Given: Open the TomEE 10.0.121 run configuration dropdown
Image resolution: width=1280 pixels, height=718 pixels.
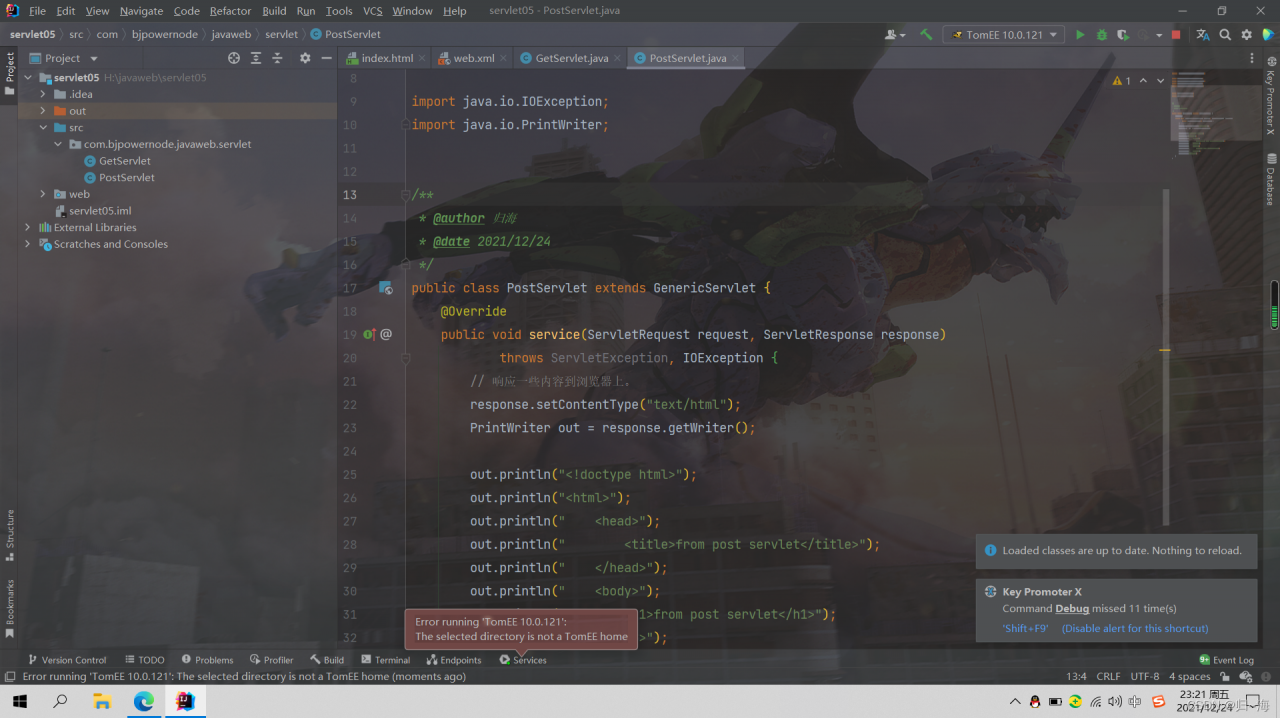Looking at the screenshot, I should [1003, 35].
